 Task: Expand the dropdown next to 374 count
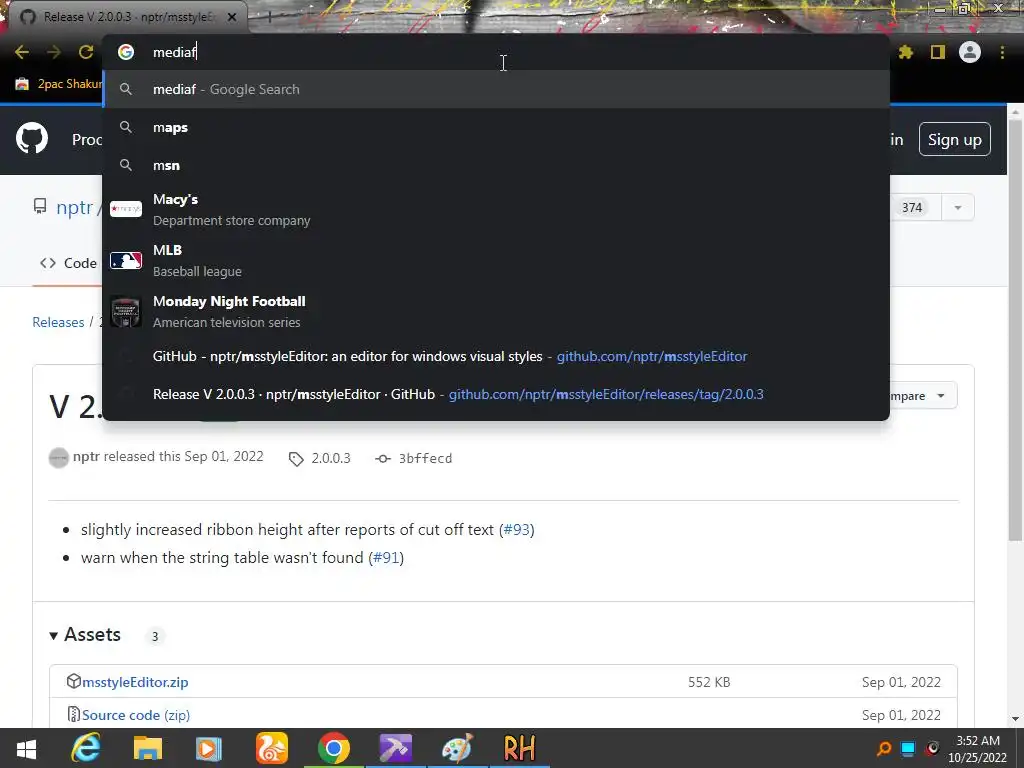957,208
